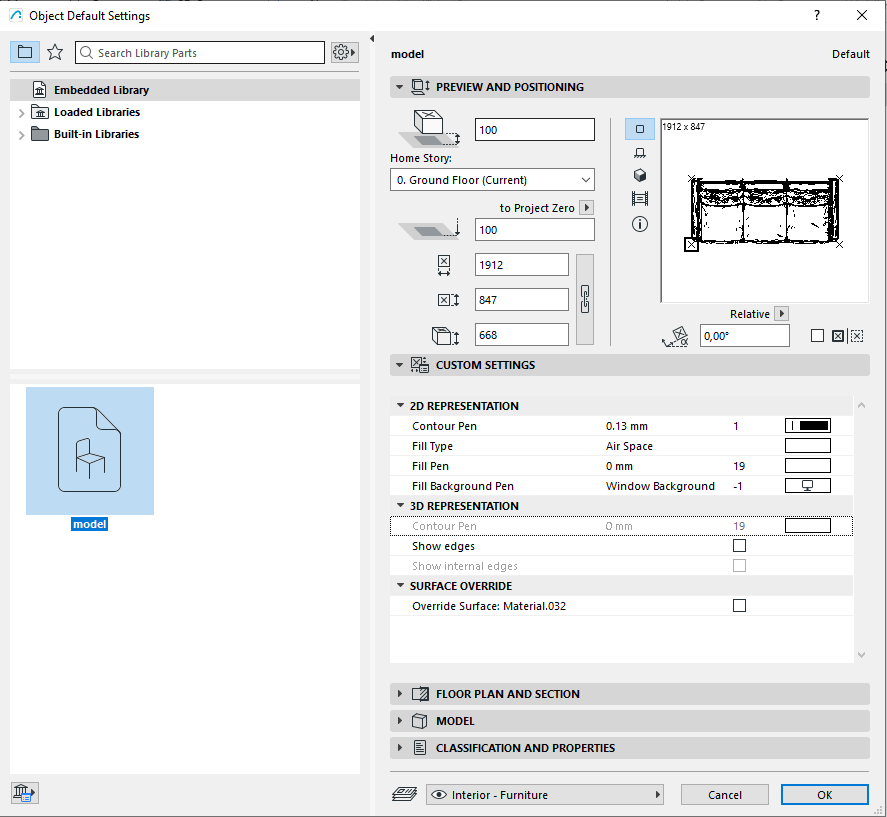Click the OK button
This screenshot has width=887, height=817.
(824, 794)
